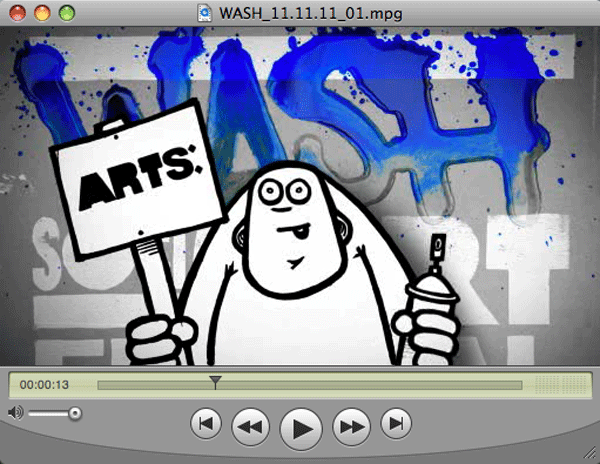Zoom the window with the green button
The height and width of the screenshot is (464, 600).
(67, 13)
